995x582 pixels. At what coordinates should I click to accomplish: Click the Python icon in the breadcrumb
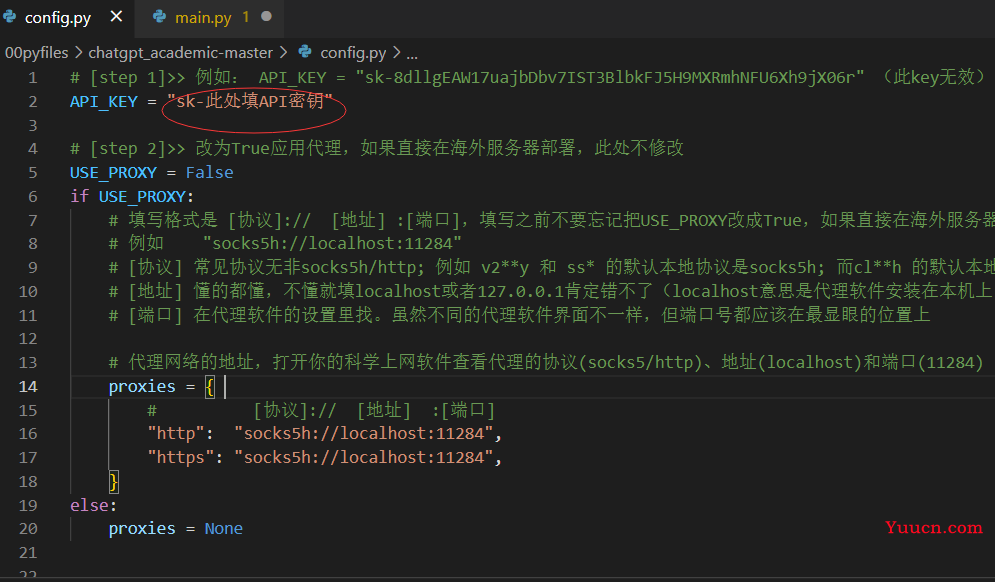tap(305, 51)
